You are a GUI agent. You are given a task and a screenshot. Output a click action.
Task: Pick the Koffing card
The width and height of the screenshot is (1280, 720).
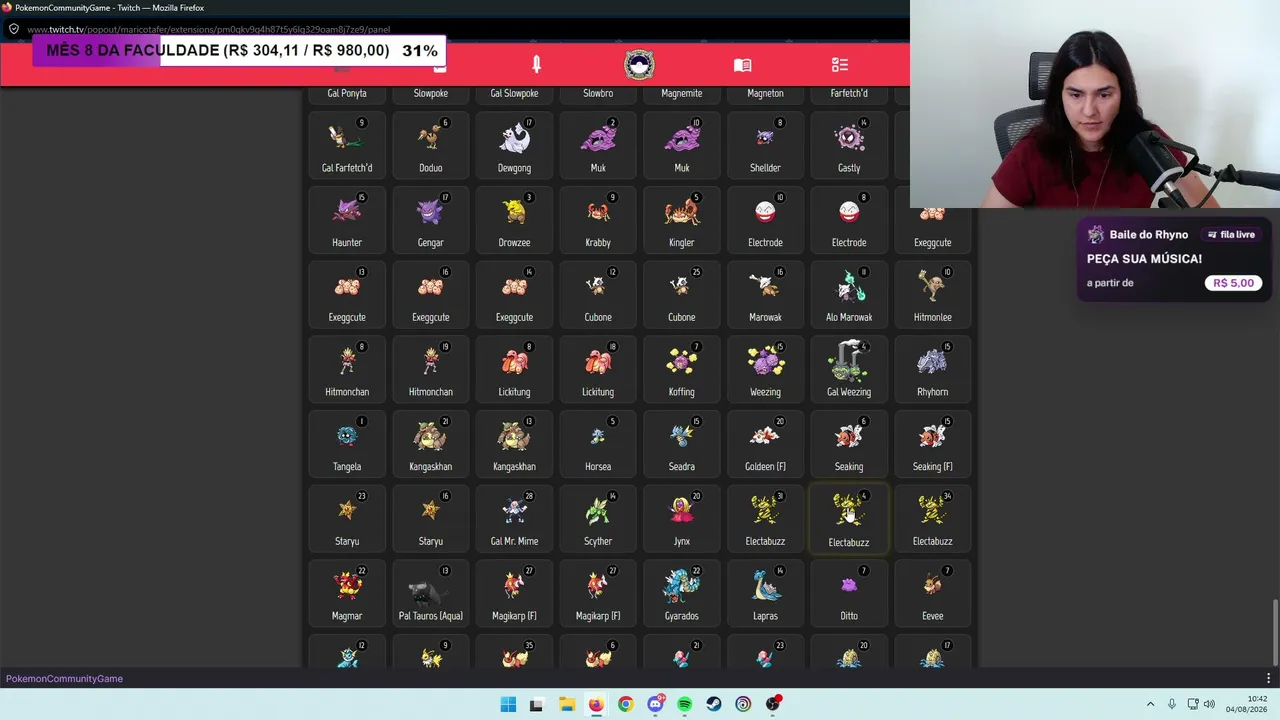coord(682,369)
